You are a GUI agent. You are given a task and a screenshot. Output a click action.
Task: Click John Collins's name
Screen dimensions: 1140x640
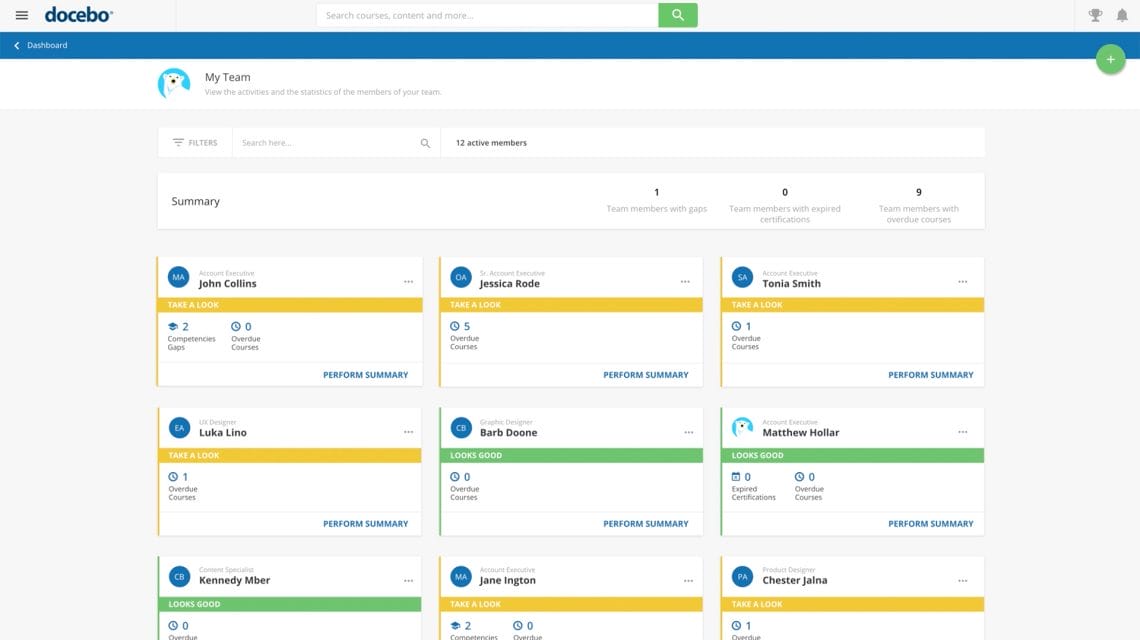pos(228,284)
